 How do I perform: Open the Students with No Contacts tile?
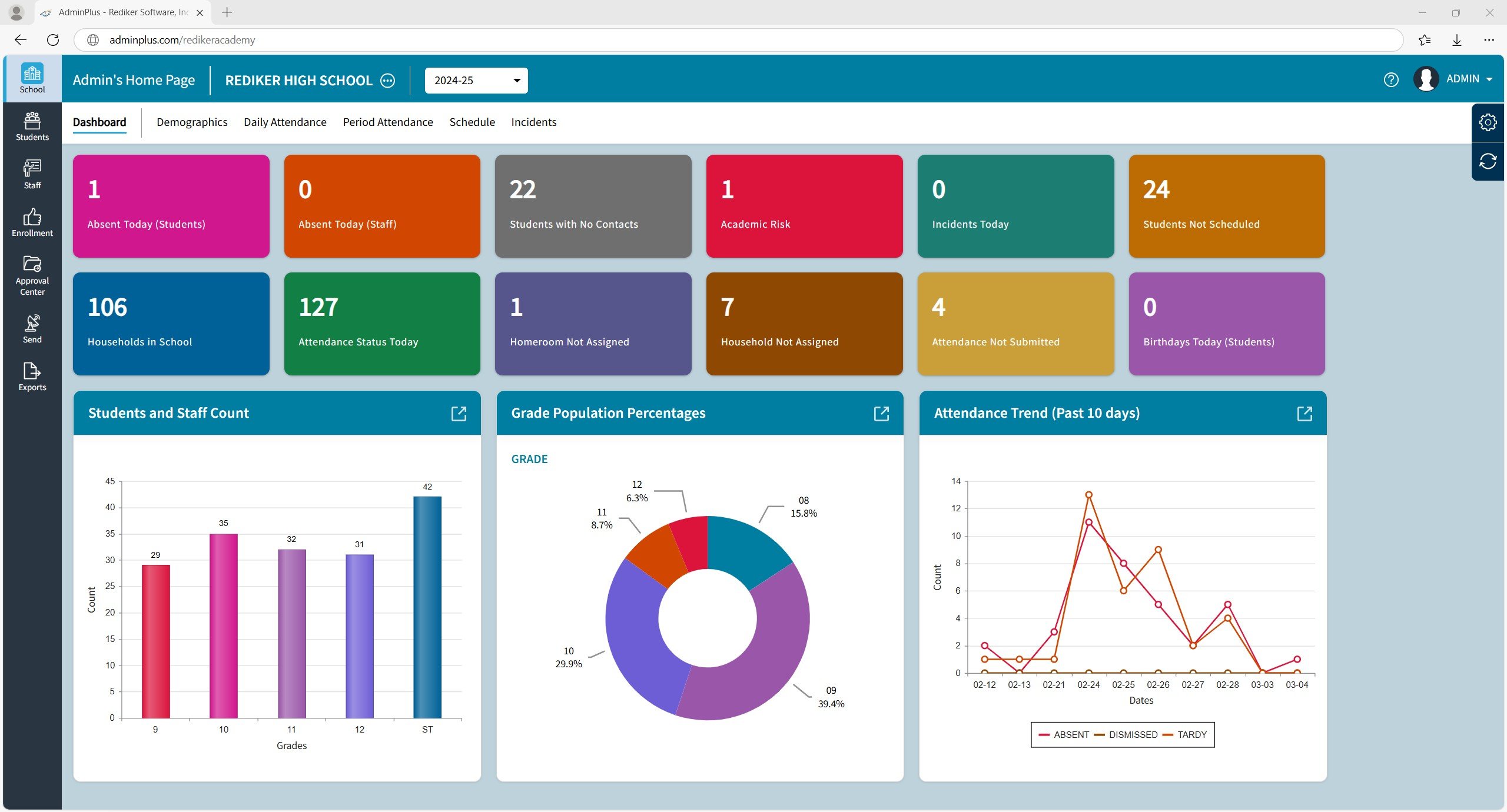[x=593, y=206]
